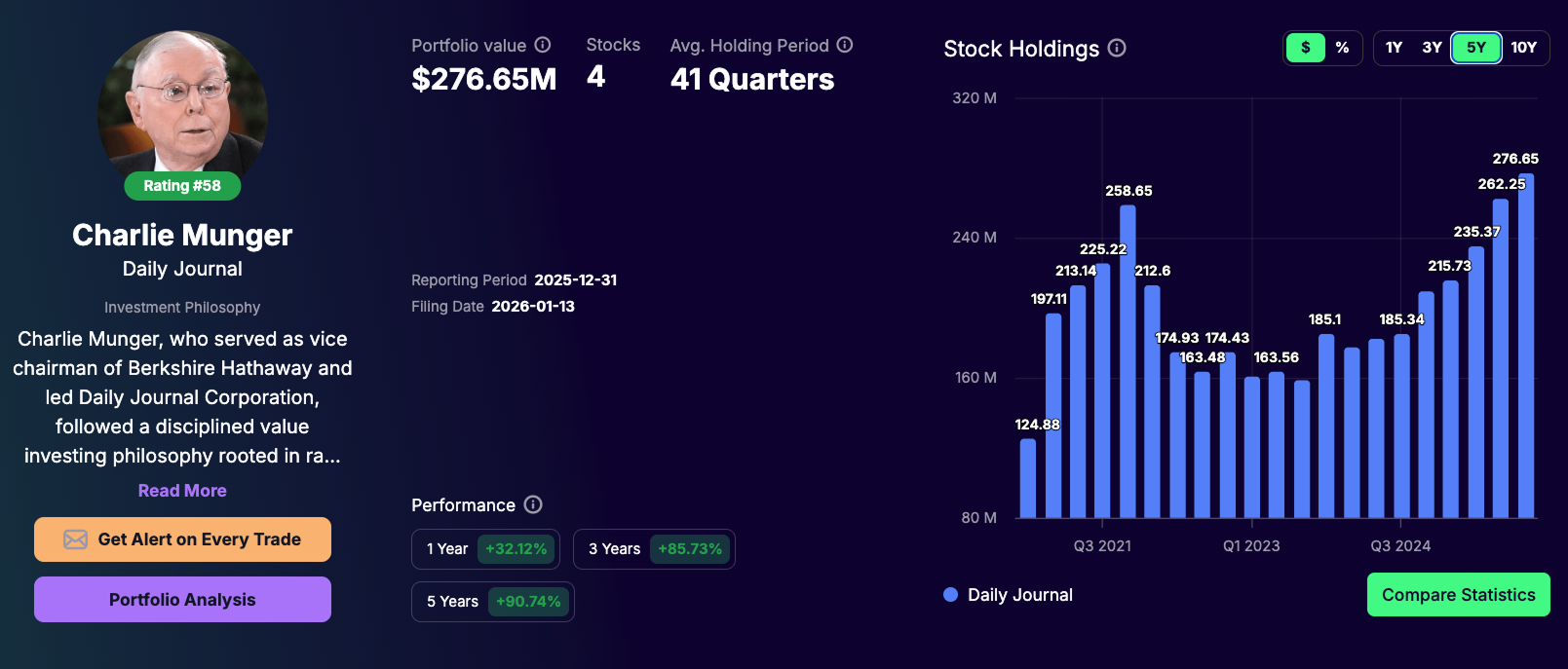Click the Filing Date 2026-01-13 text
1568x669 pixels.
[493, 307]
